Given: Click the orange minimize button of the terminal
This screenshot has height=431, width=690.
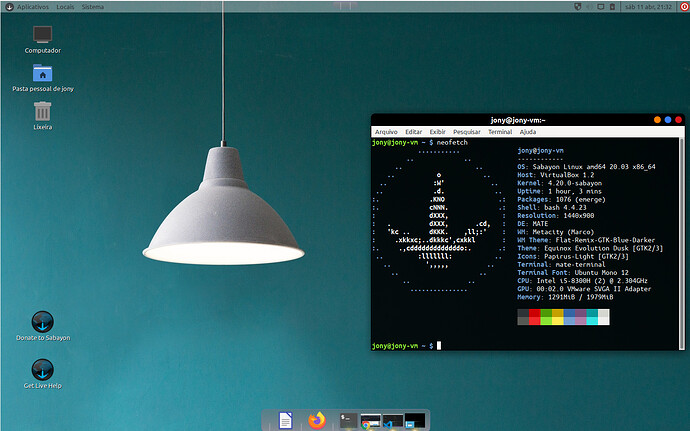Looking at the screenshot, I should tap(657, 120).
